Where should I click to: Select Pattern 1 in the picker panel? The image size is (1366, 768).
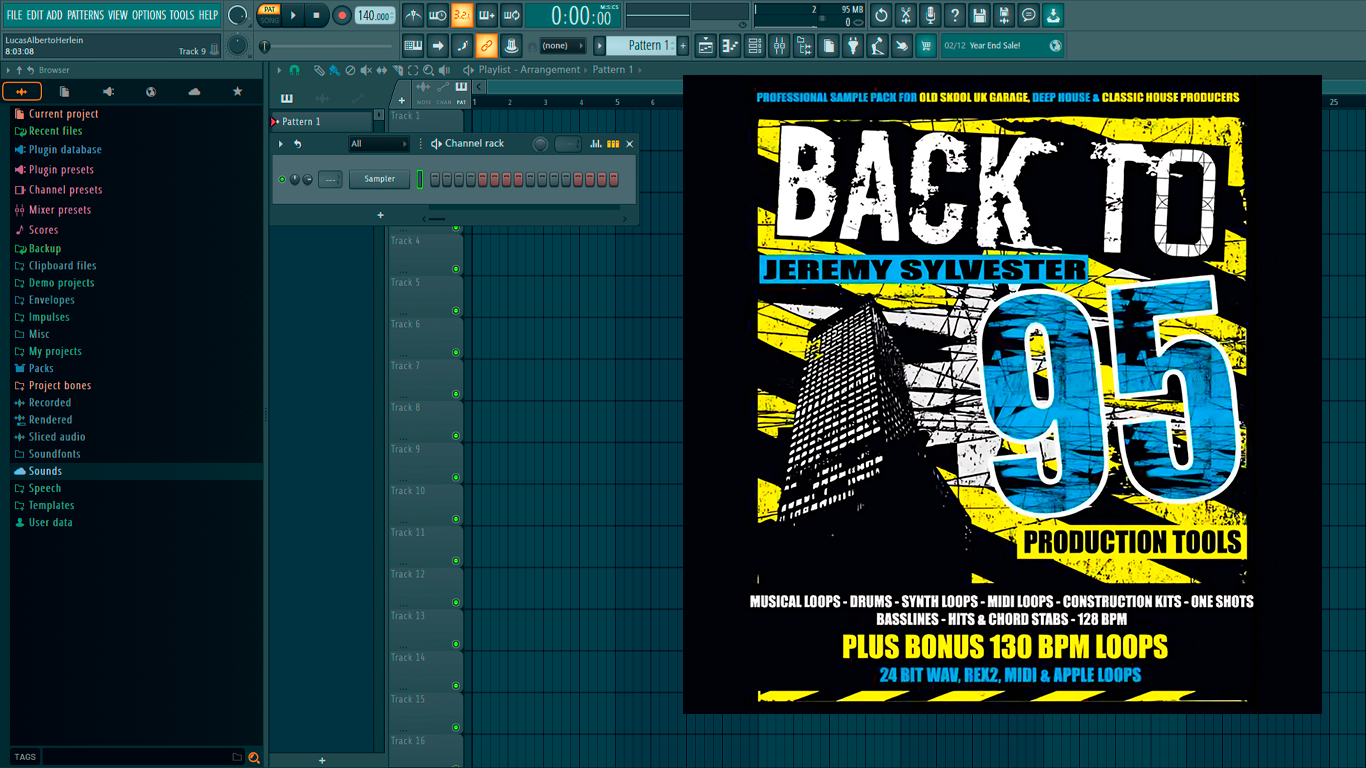click(x=322, y=121)
